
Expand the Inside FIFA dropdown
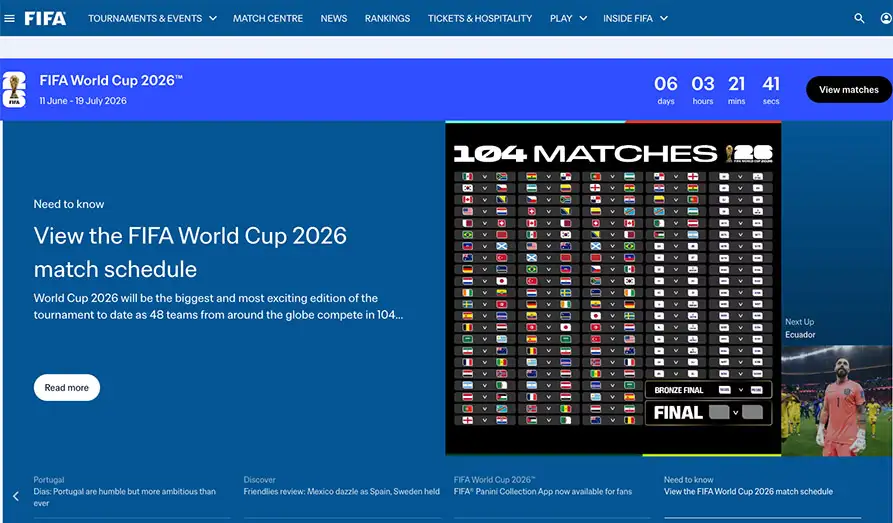(636, 18)
